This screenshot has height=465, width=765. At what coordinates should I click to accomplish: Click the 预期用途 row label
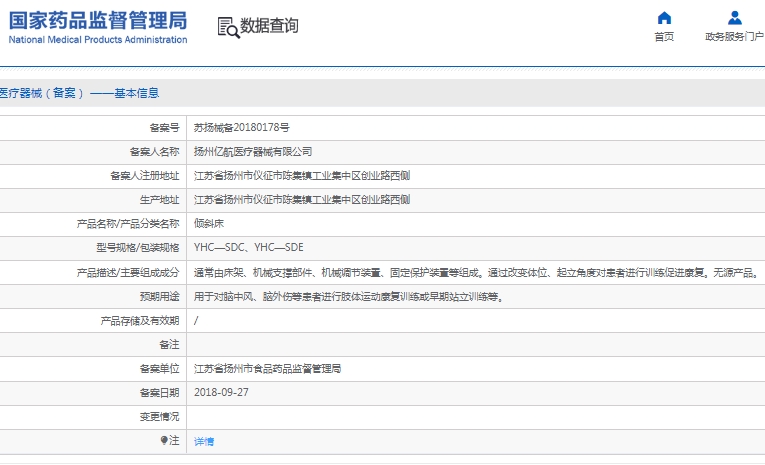160,297
